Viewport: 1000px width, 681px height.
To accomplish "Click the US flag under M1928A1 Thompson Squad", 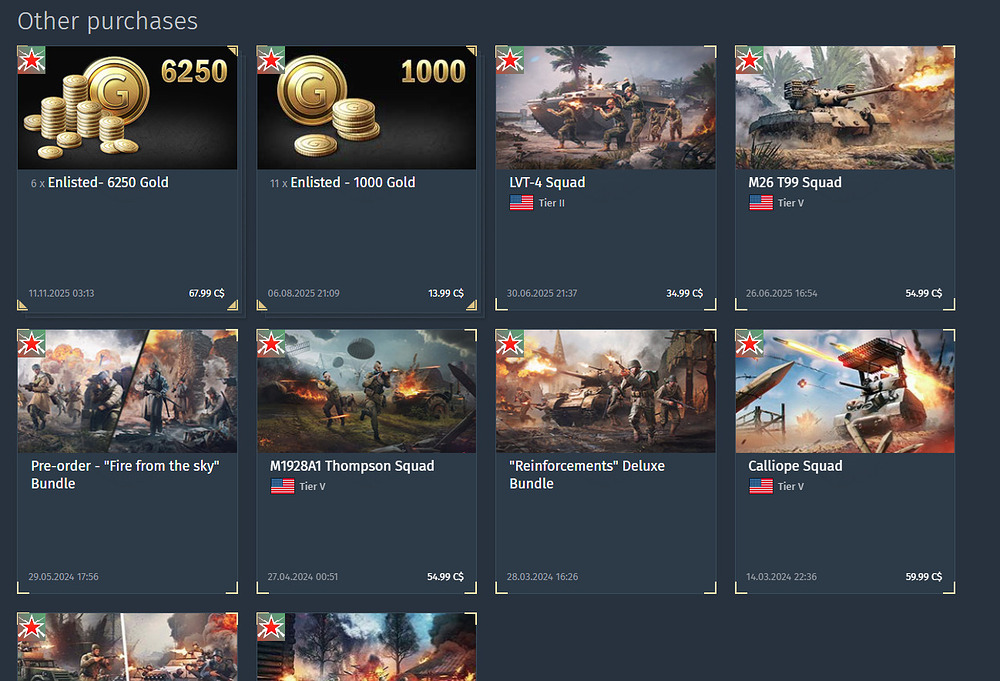I will click(x=283, y=487).
